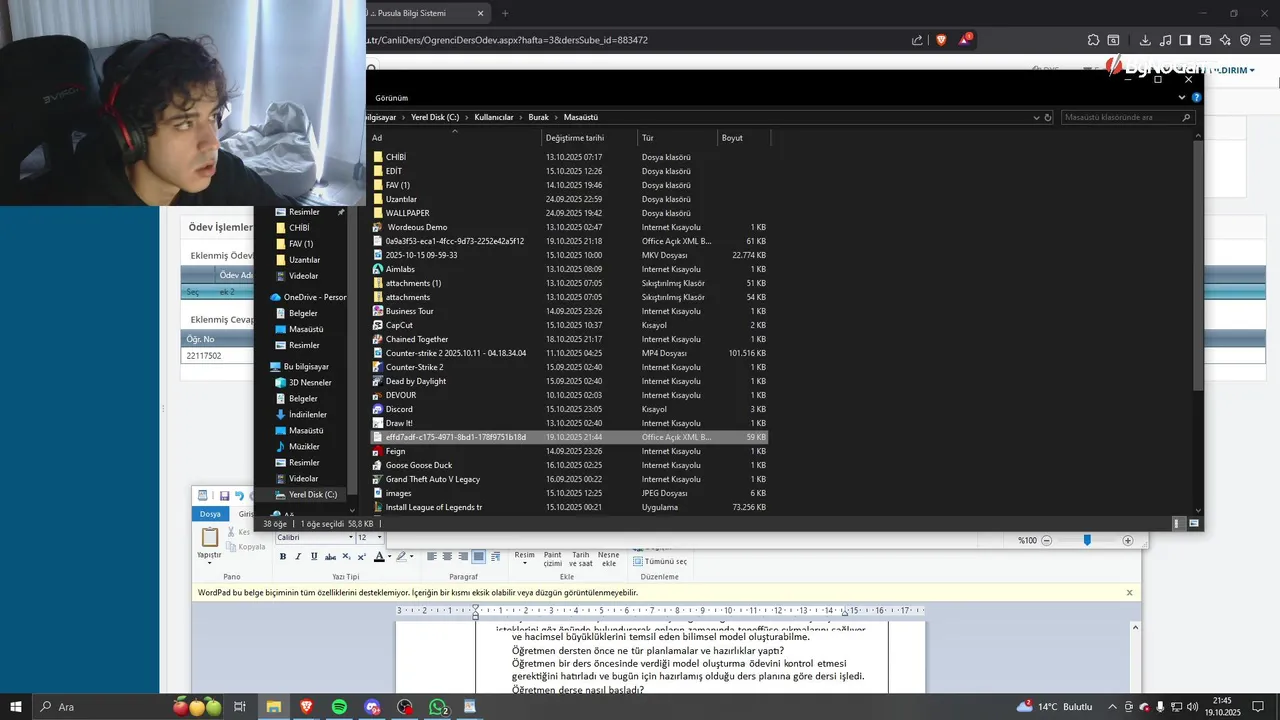Close the WordPad yellow notification bar
This screenshot has height=720, width=1280.
[x=1130, y=593]
